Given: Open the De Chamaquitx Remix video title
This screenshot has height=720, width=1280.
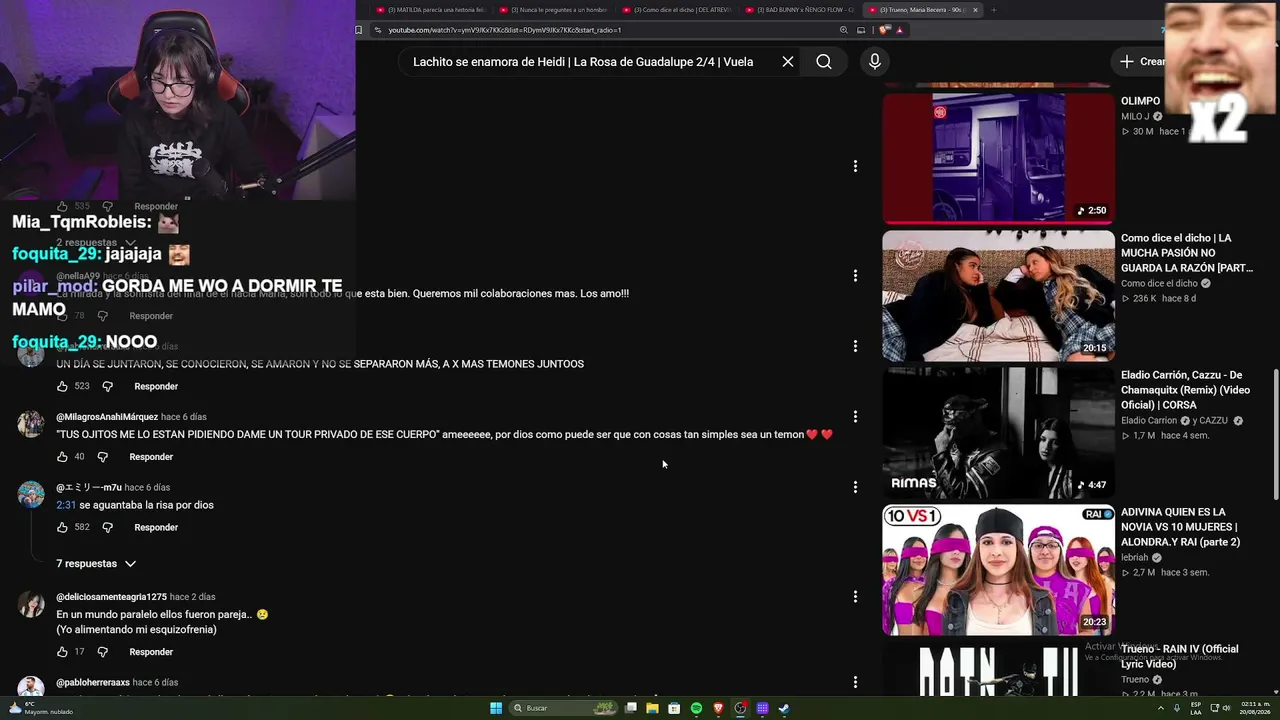Looking at the screenshot, I should [1185, 390].
